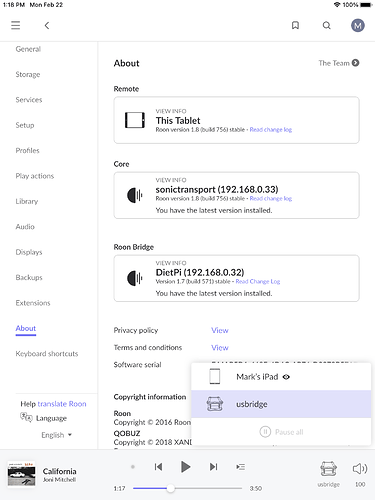Screen dimensions: 375x500
Task: Click the tablet icon in Remote card
Action: pyautogui.click(x=135, y=120)
